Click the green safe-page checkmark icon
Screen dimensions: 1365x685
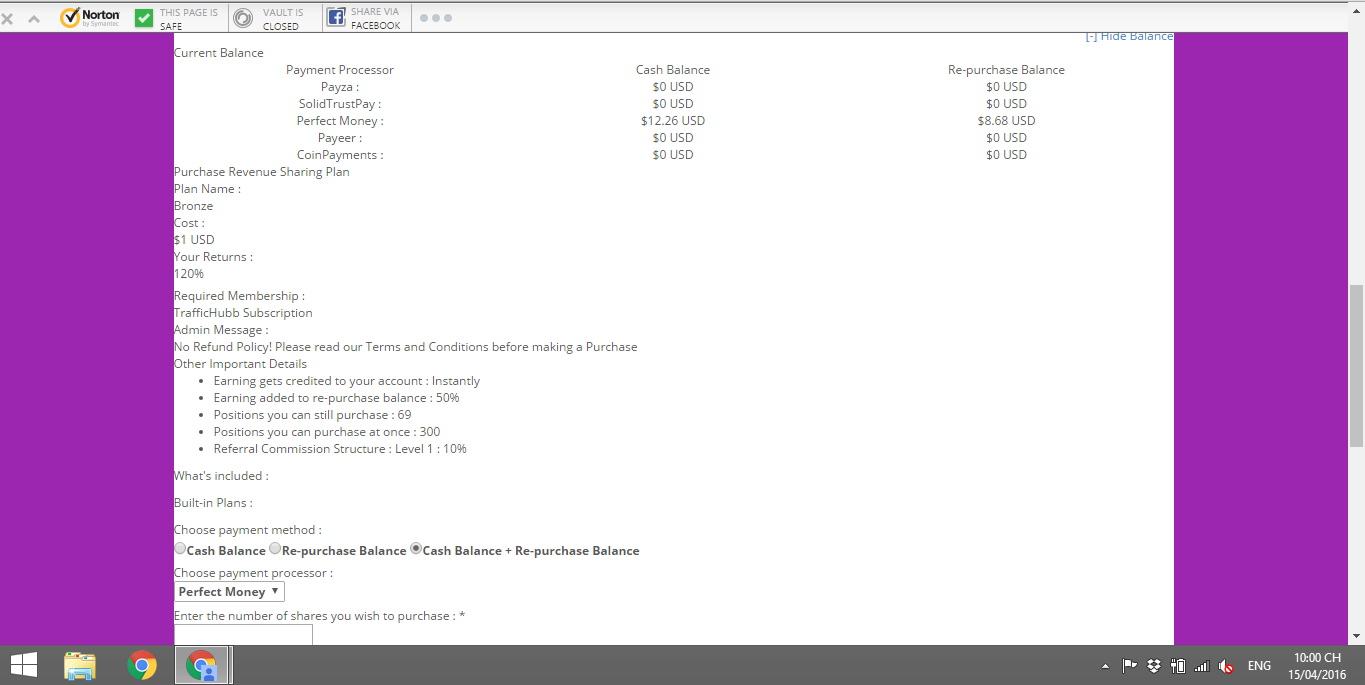[x=144, y=18]
